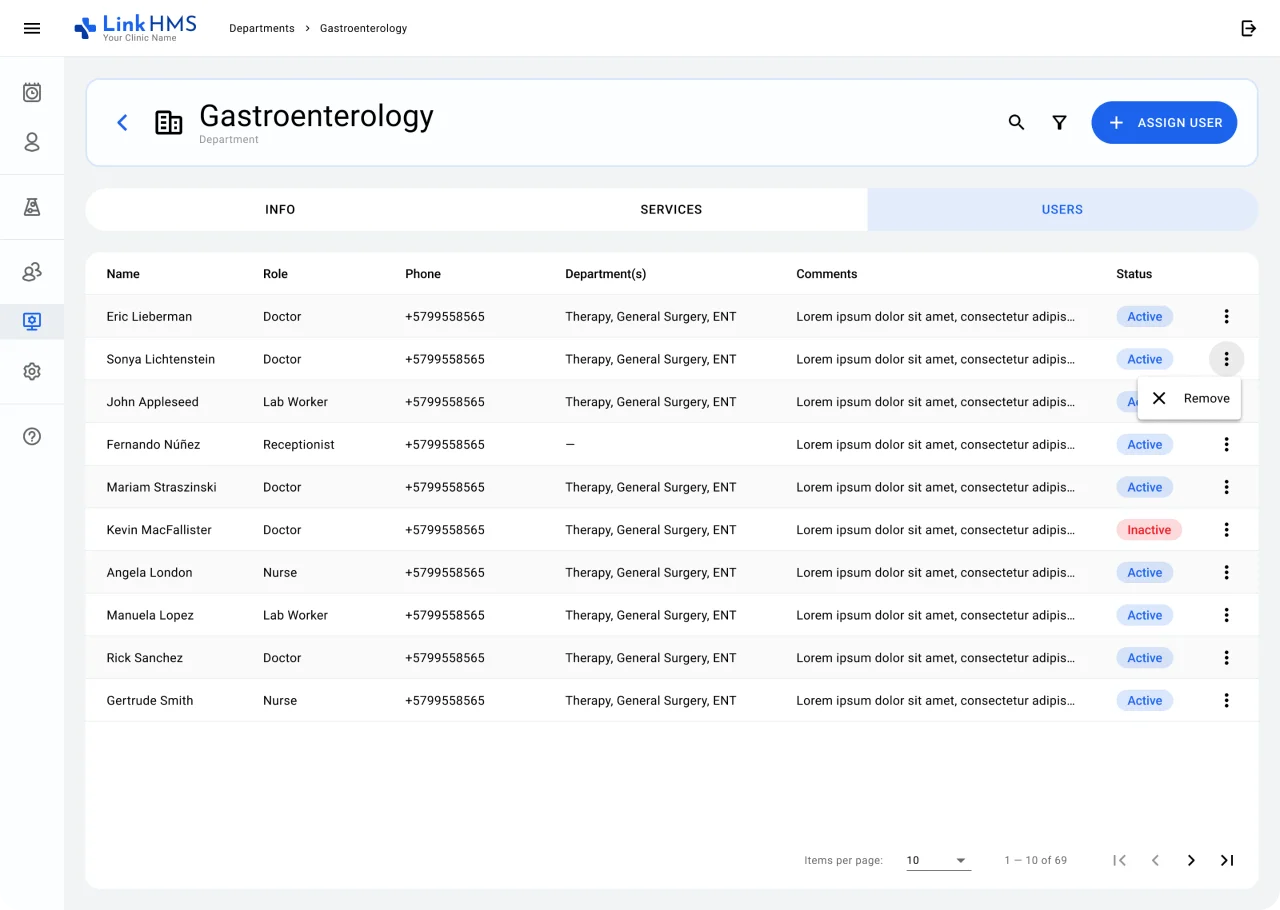Open the laboratory flask sidebar icon
The width and height of the screenshot is (1280, 910).
(x=32, y=207)
